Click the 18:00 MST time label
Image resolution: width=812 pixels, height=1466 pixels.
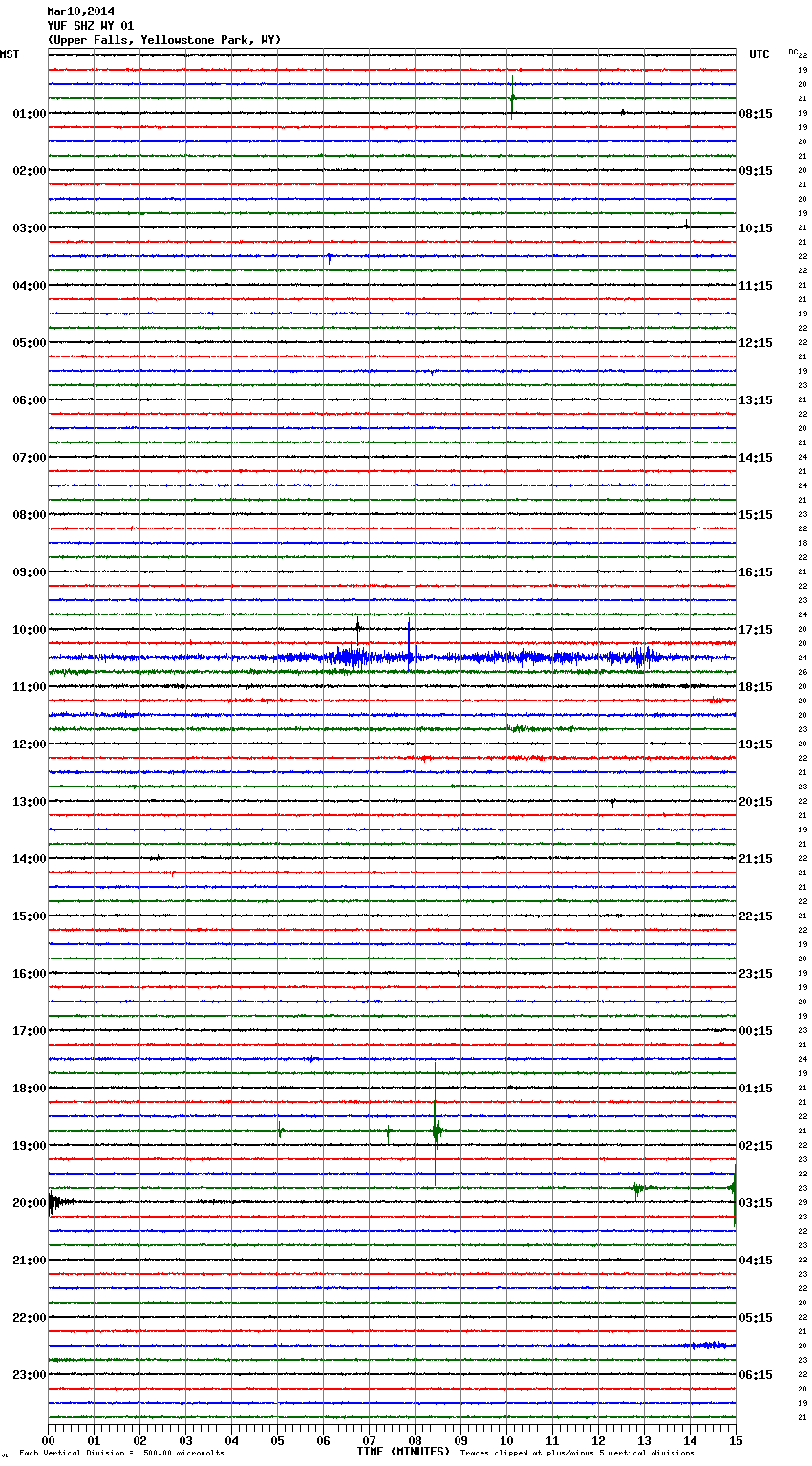pos(30,1089)
